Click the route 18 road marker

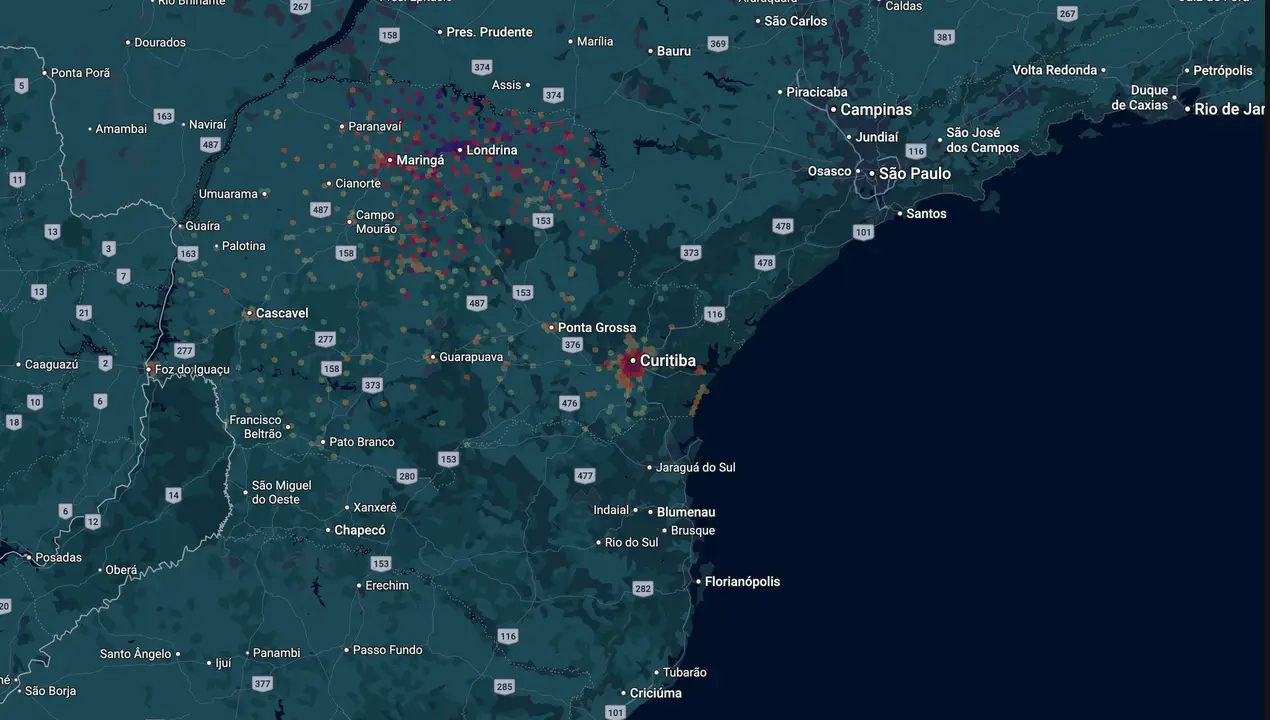tap(13, 423)
